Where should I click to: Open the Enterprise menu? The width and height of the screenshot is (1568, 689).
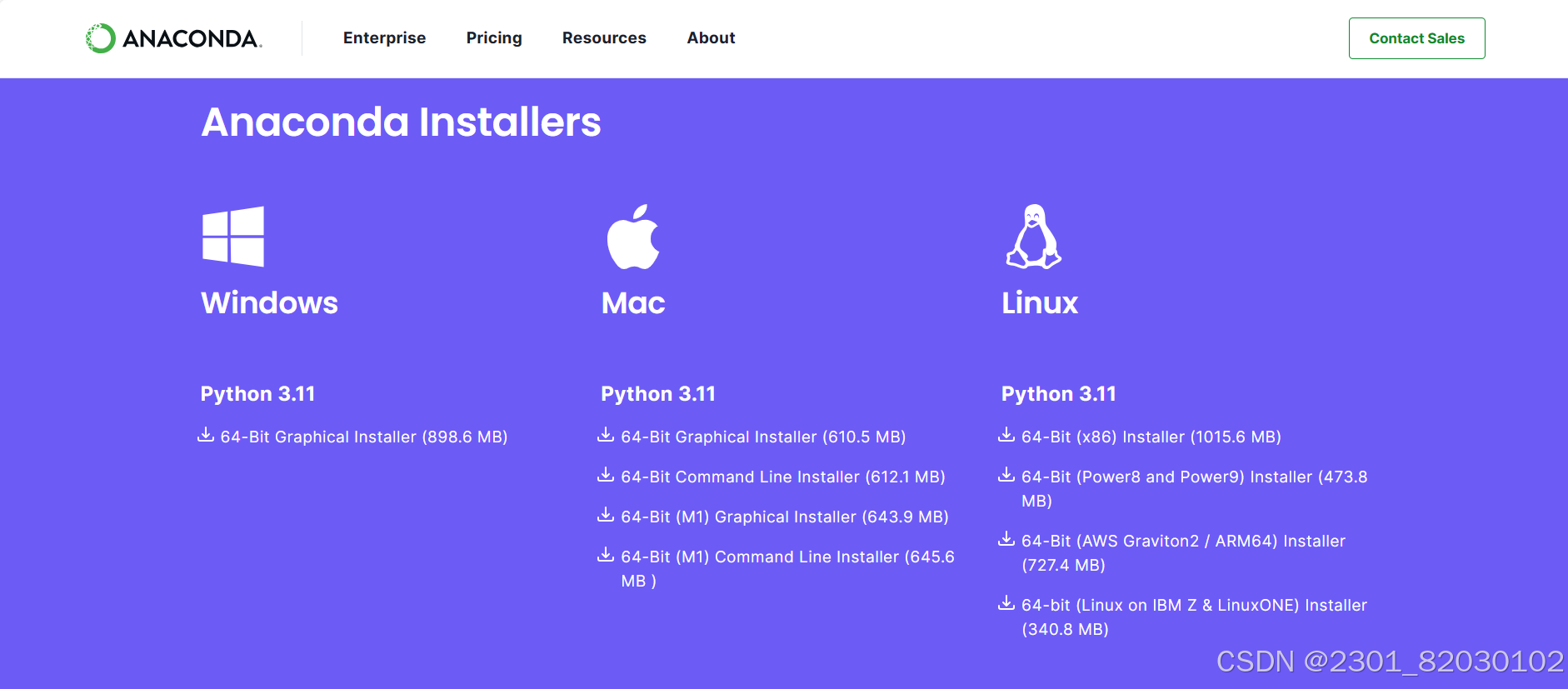click(x=384, y=38)
